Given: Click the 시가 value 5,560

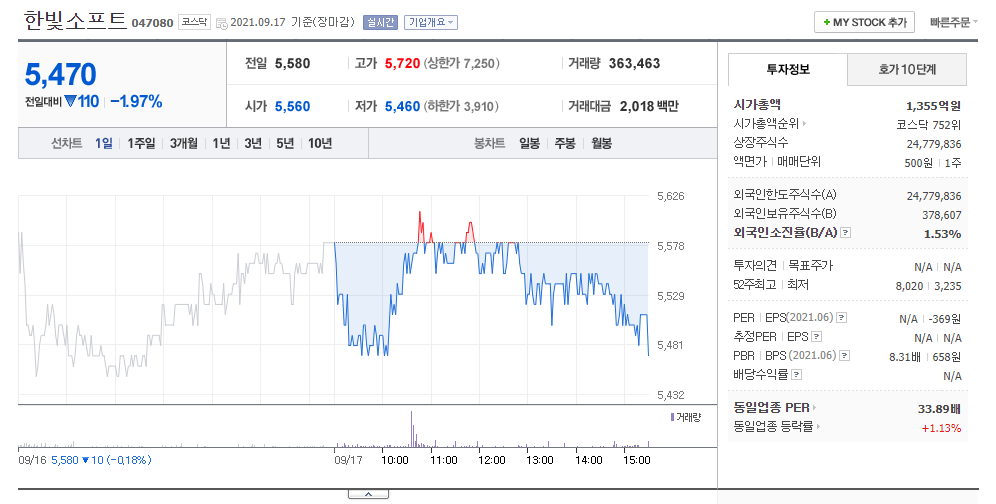Looking at the screenshot, I should point(292,106).
